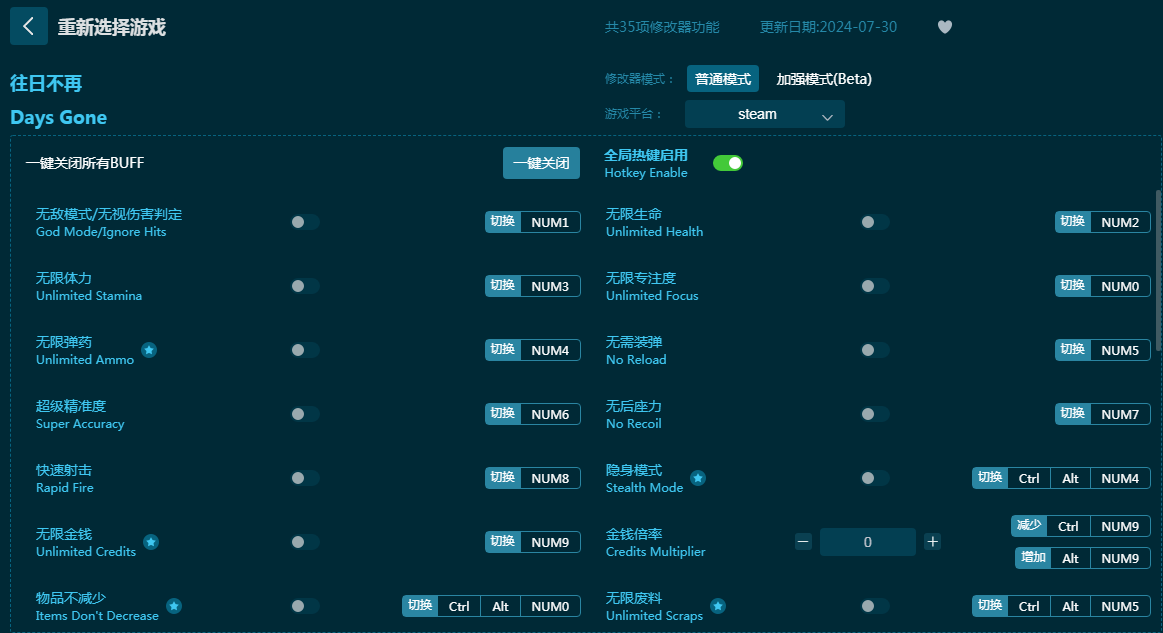Click 共35项修改器功能 count text
This screenshot has height=633, width=1163.
tap(662, 27)
